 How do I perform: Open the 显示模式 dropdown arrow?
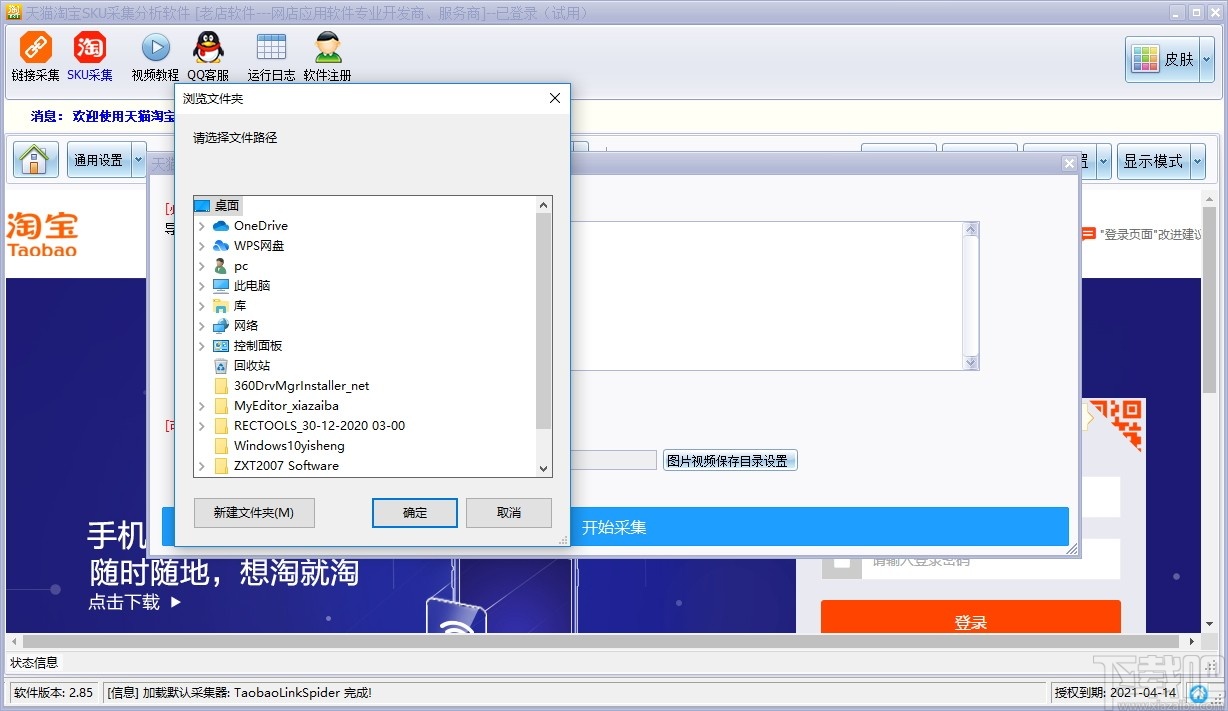1197,160
